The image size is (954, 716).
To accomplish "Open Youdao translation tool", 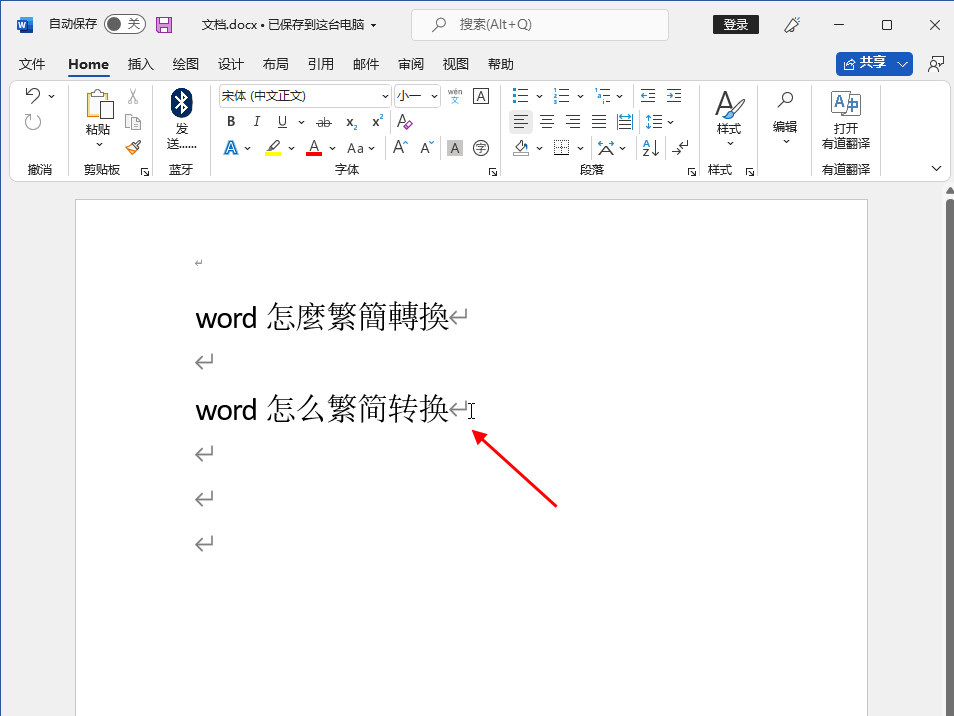I will click(x=845, y=118).
